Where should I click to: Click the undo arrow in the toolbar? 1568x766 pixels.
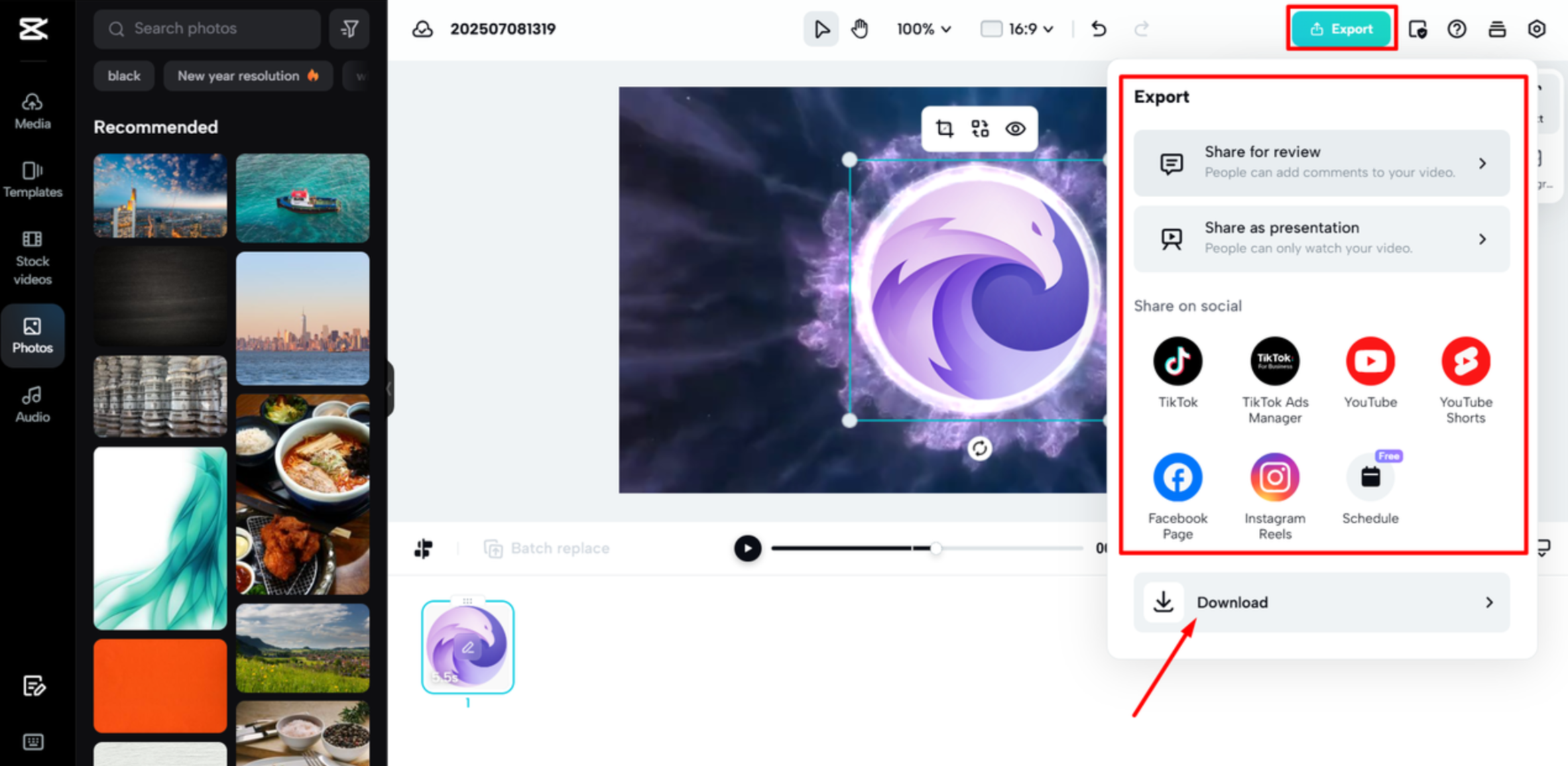pos(1098,29)
